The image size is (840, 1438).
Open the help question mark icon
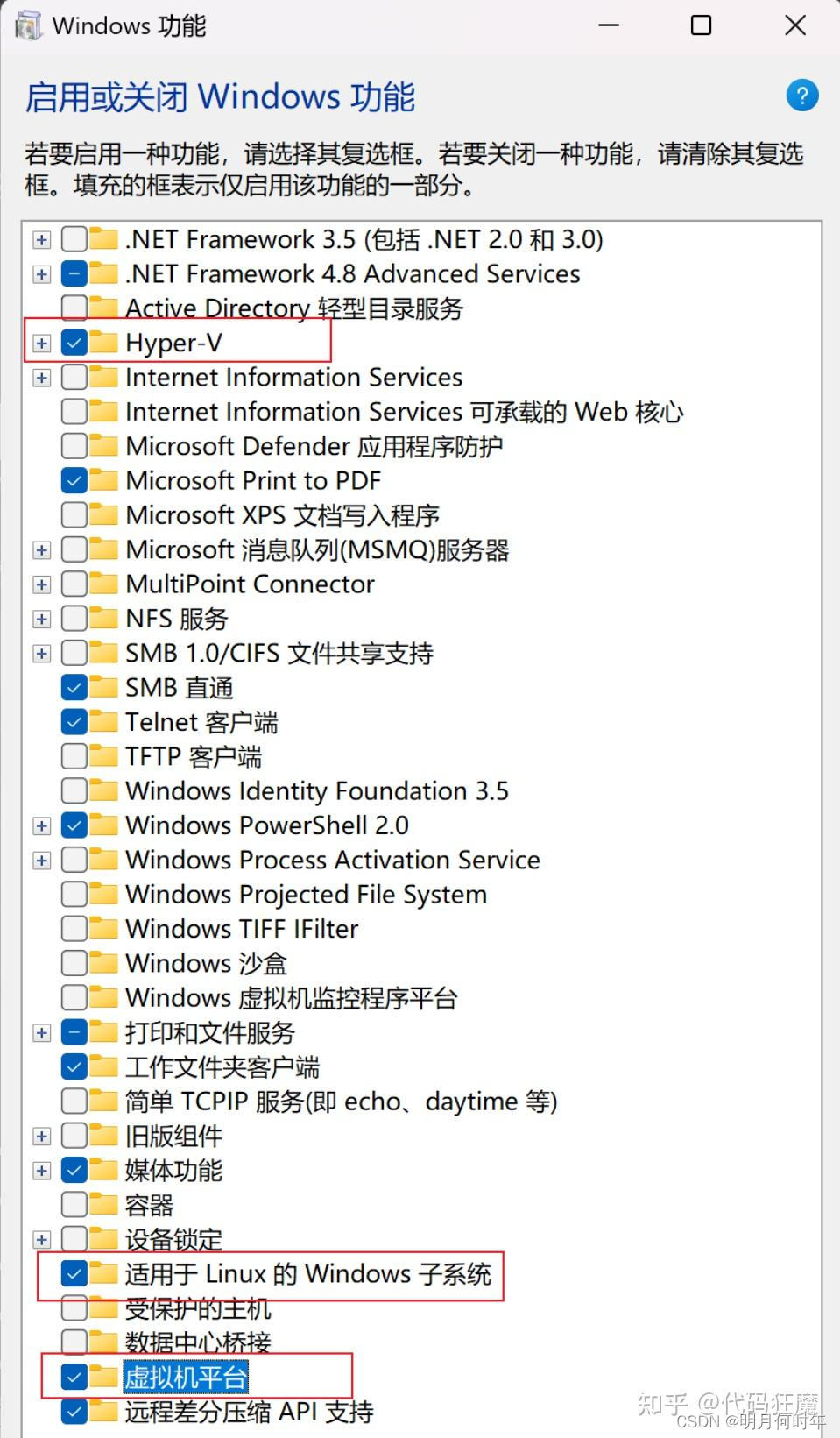(x=801, y=96)
